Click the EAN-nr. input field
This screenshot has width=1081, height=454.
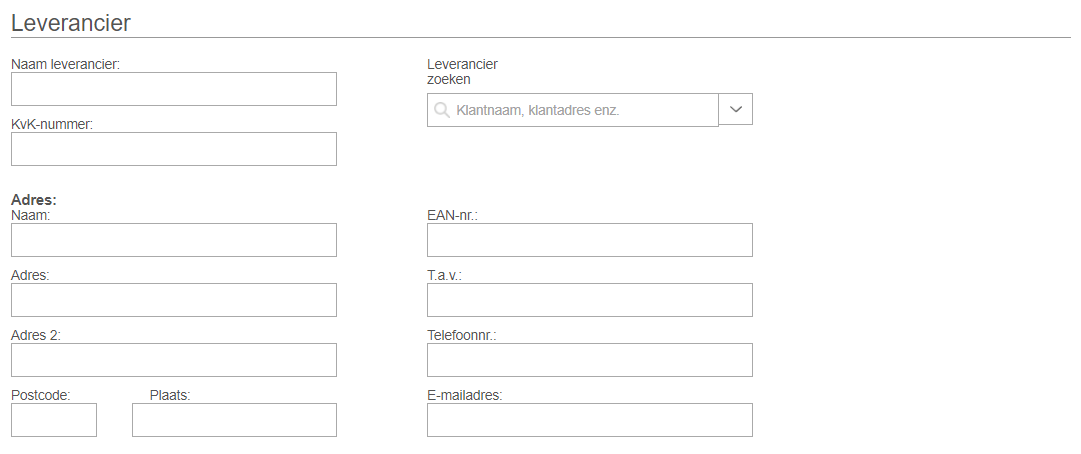coord(589,240)
